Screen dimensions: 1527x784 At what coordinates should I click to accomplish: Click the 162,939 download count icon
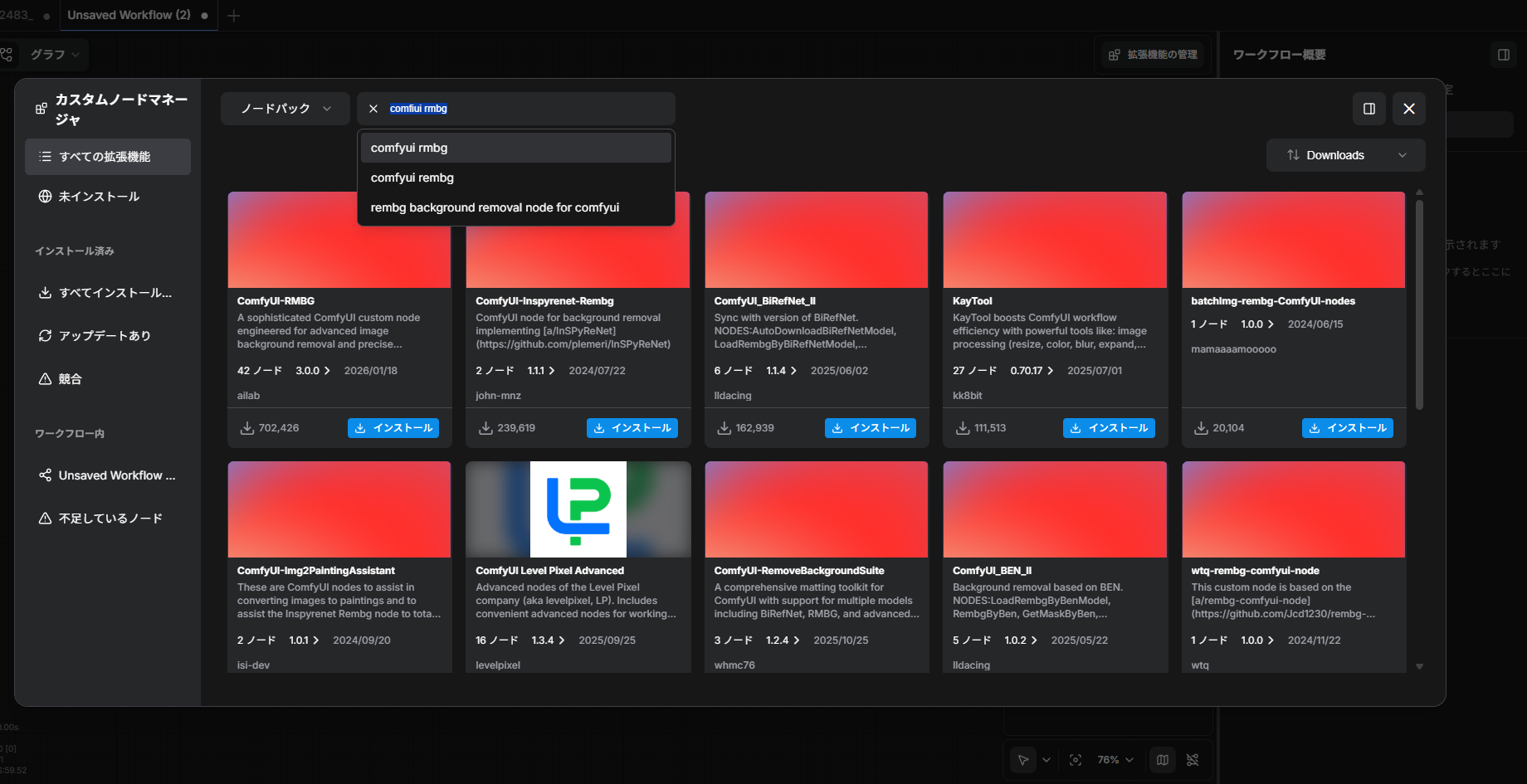click(x=724, y=428)
